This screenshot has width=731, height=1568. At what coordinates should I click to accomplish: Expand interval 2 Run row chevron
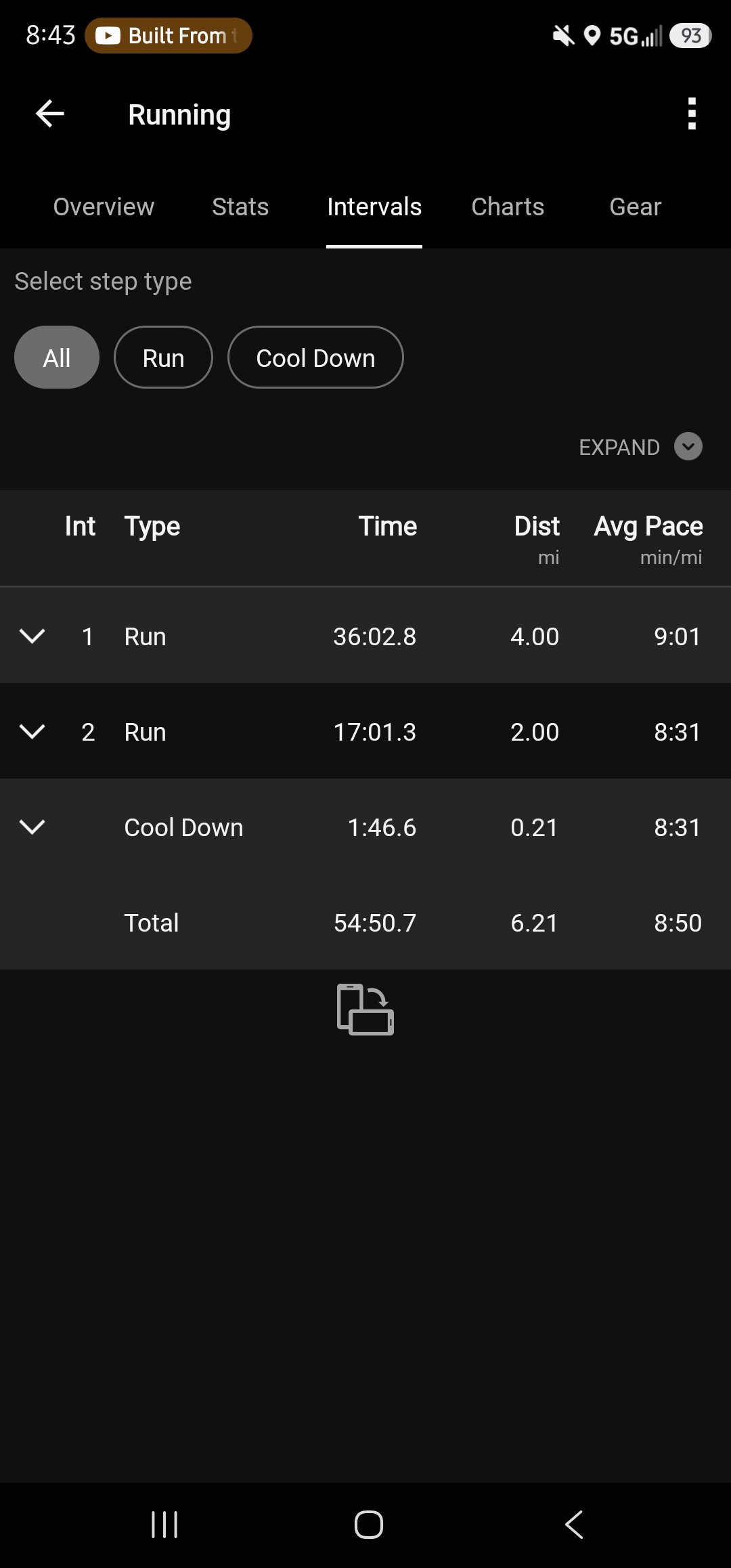click(x=32, y=731)
